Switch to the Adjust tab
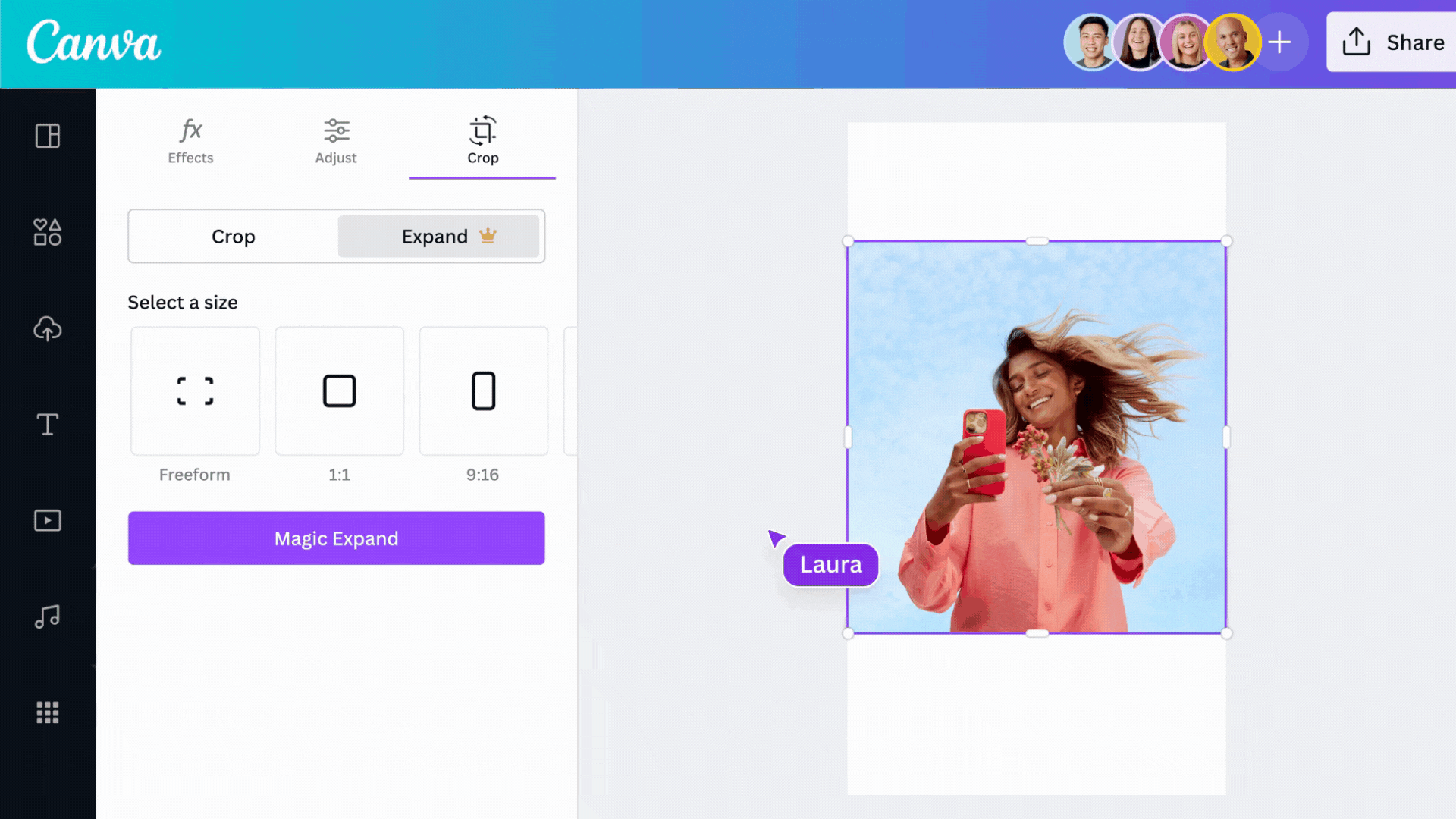The width and height of the screenshot is (1456, 819). pyautogui.click(x=336, y=140)
